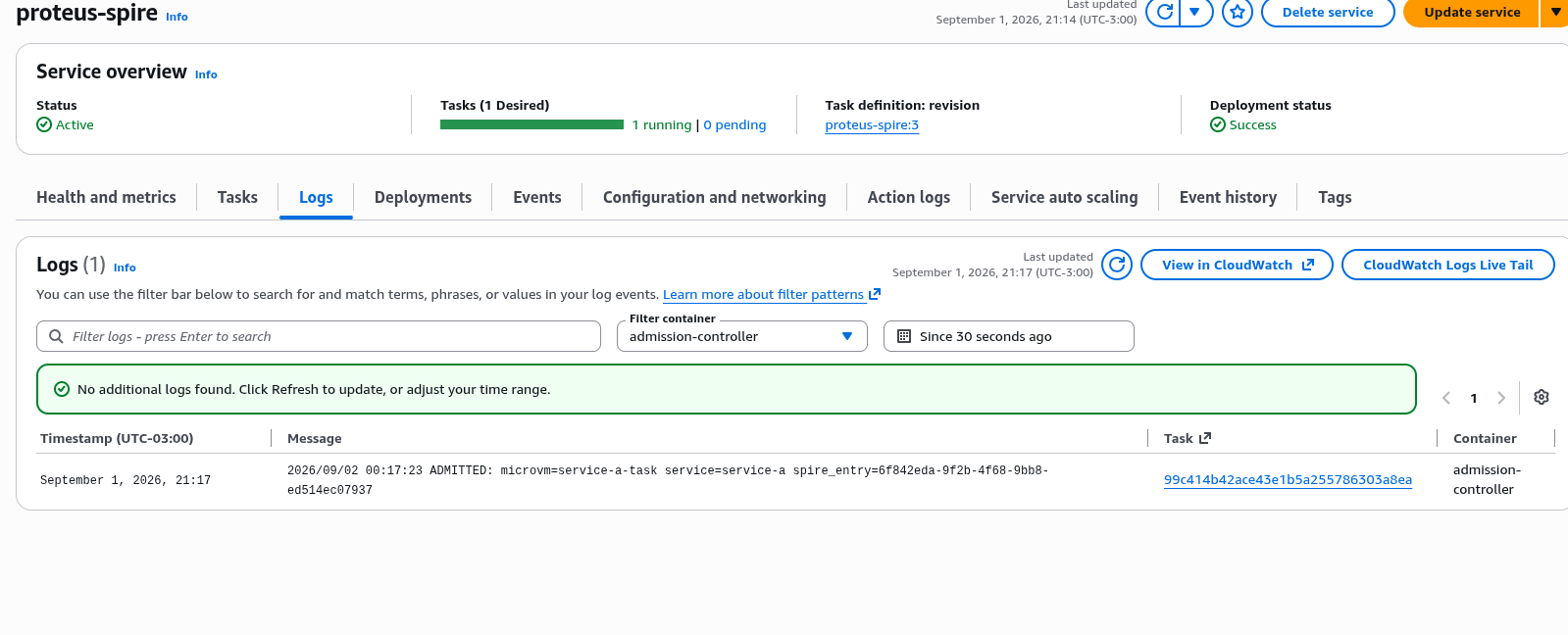Click the 0 pending tasks link
Image resolution: width=1568 pixels, height=635 pixels.
(734, 125)
